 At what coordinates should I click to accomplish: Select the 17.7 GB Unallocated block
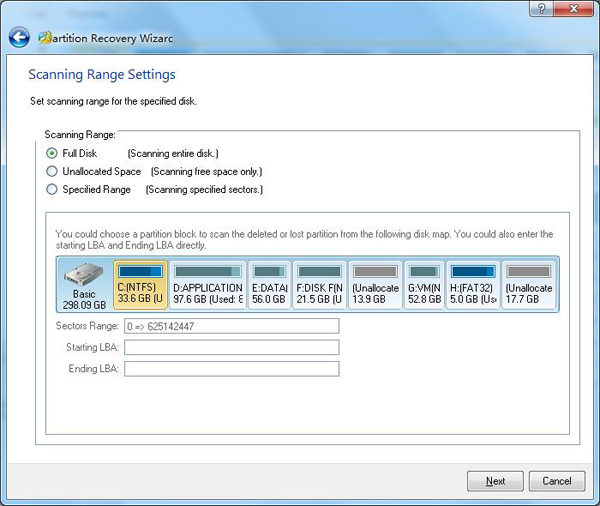[529, 285]
